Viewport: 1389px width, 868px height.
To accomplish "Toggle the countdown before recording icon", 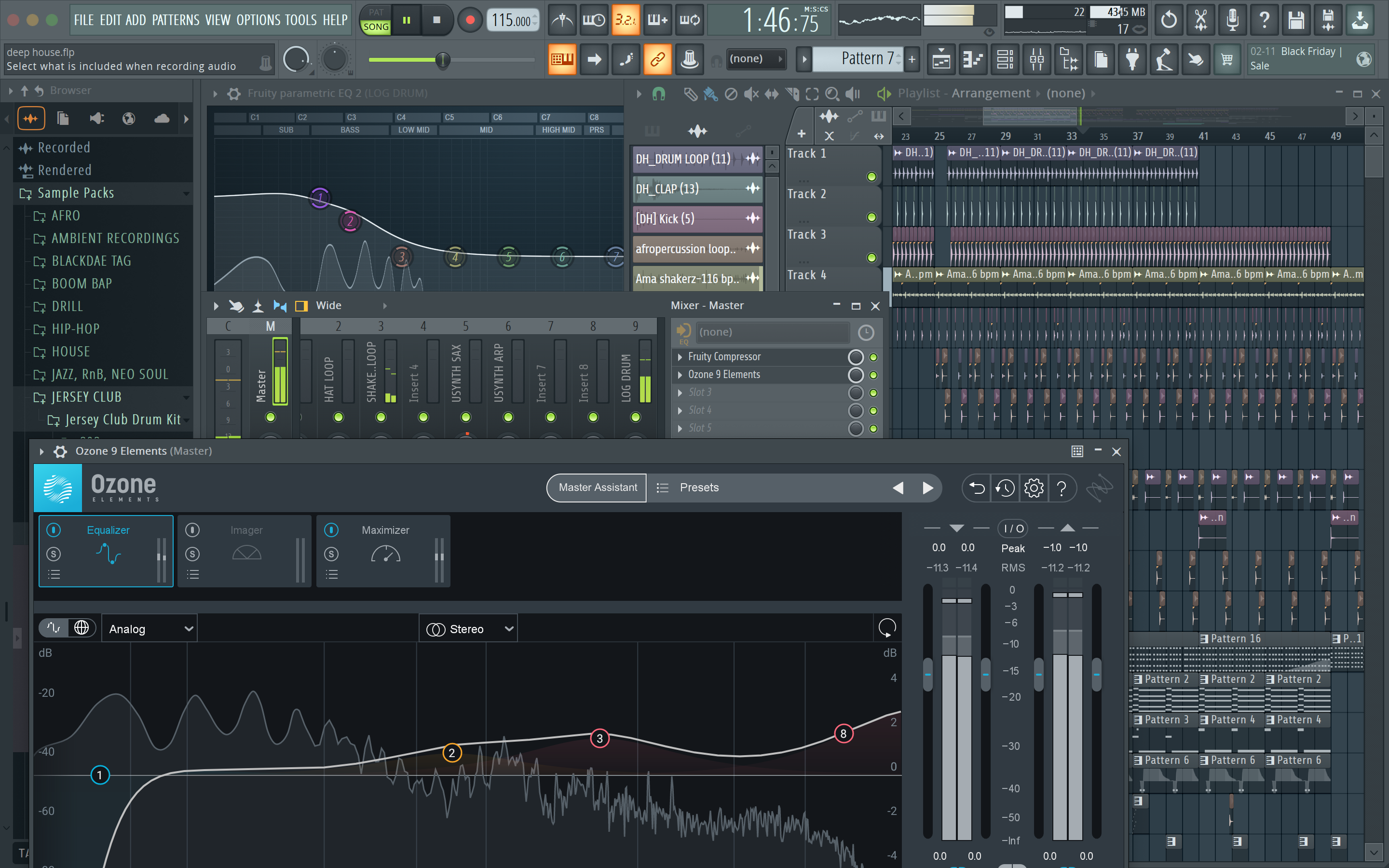I will point(626,20).
